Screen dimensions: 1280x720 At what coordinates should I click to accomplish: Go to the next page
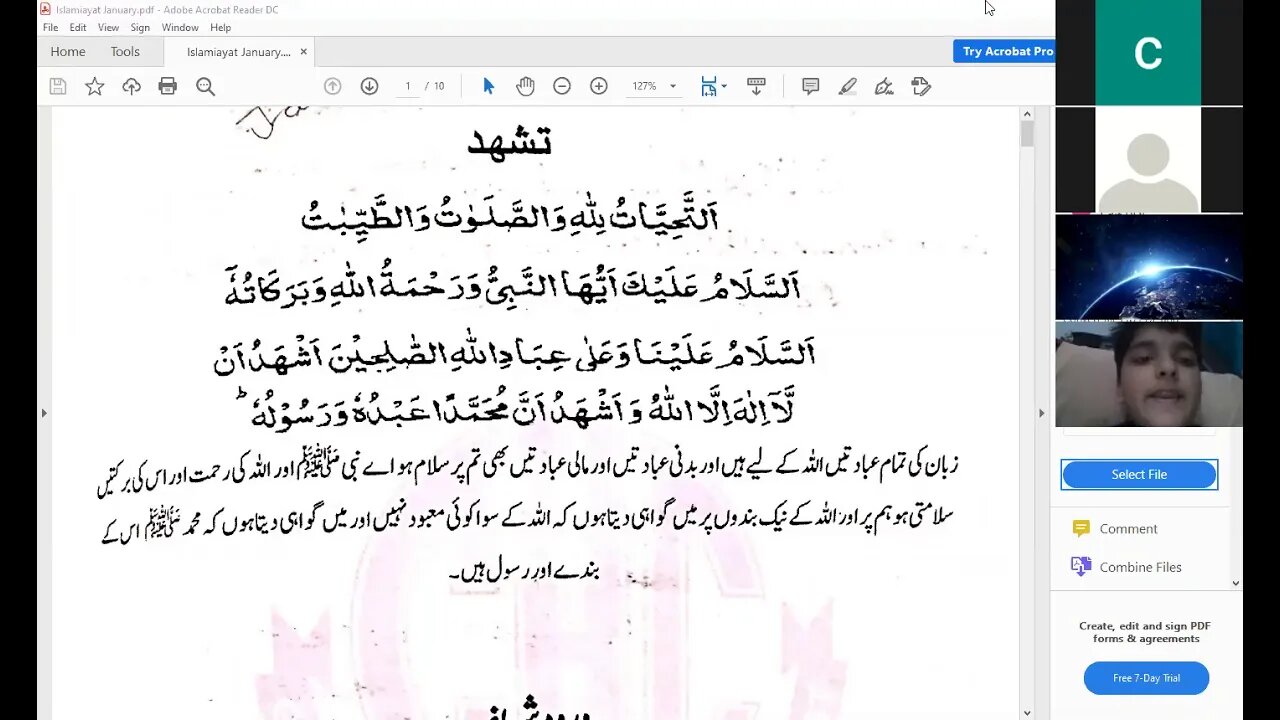[369, 86]
